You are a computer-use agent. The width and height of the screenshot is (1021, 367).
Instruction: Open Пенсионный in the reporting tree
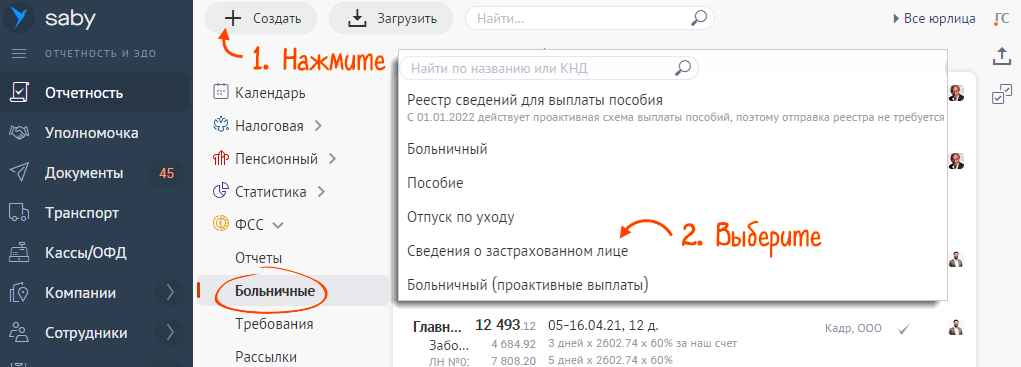(276, 158)
